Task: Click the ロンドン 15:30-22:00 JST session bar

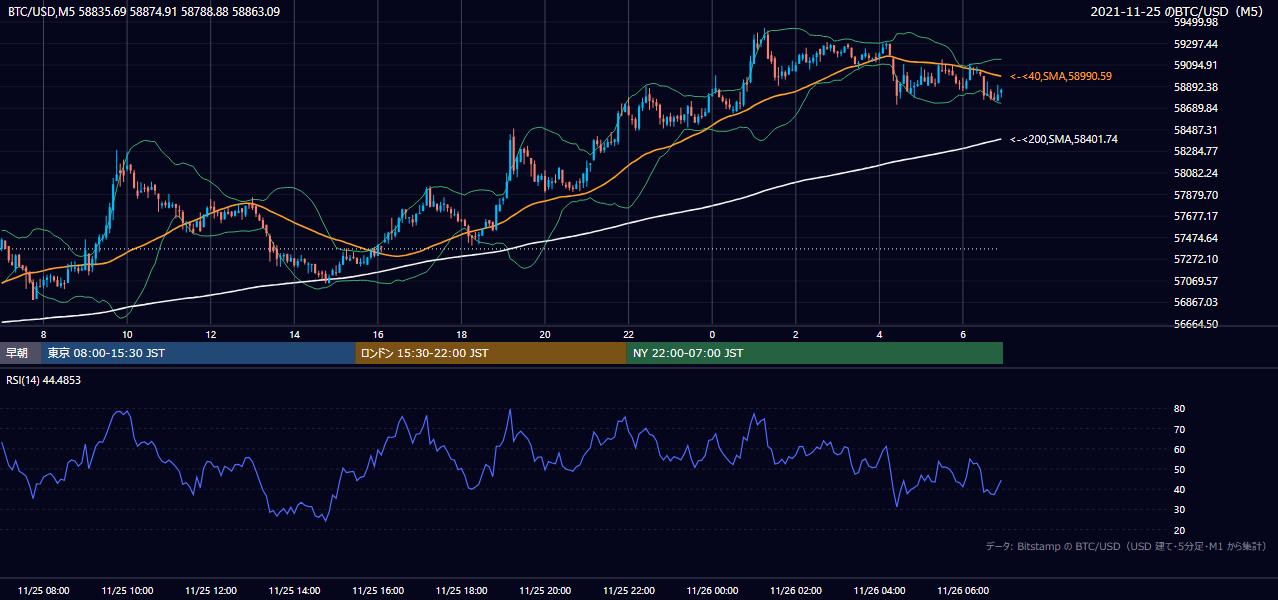Action: (x=491, y=353)
